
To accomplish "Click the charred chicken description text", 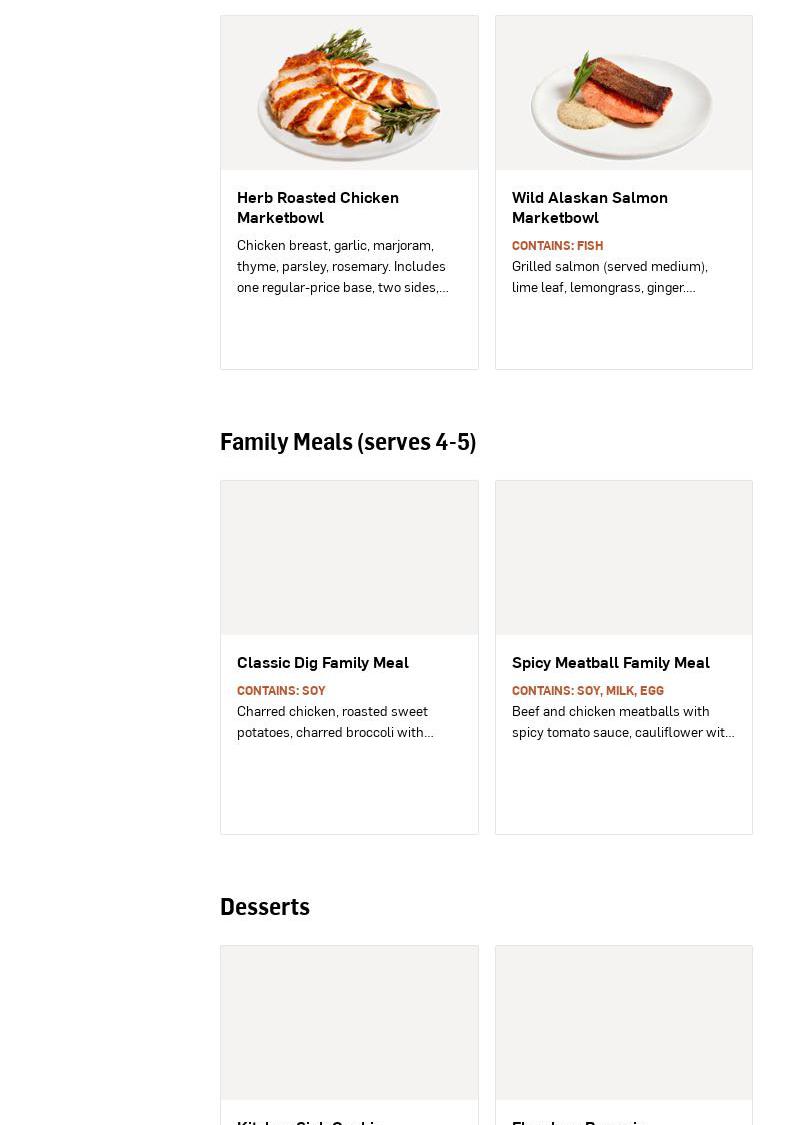I will tap(334, 722).
